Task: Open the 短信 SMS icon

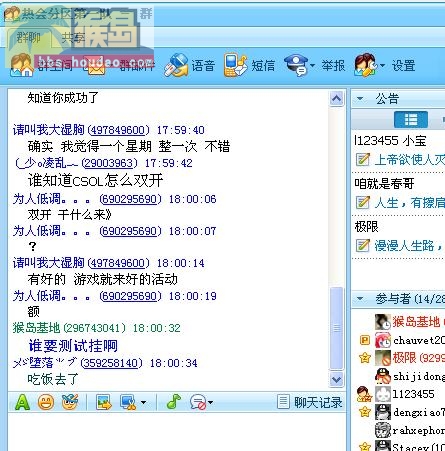Action: (x=235, y=65)
